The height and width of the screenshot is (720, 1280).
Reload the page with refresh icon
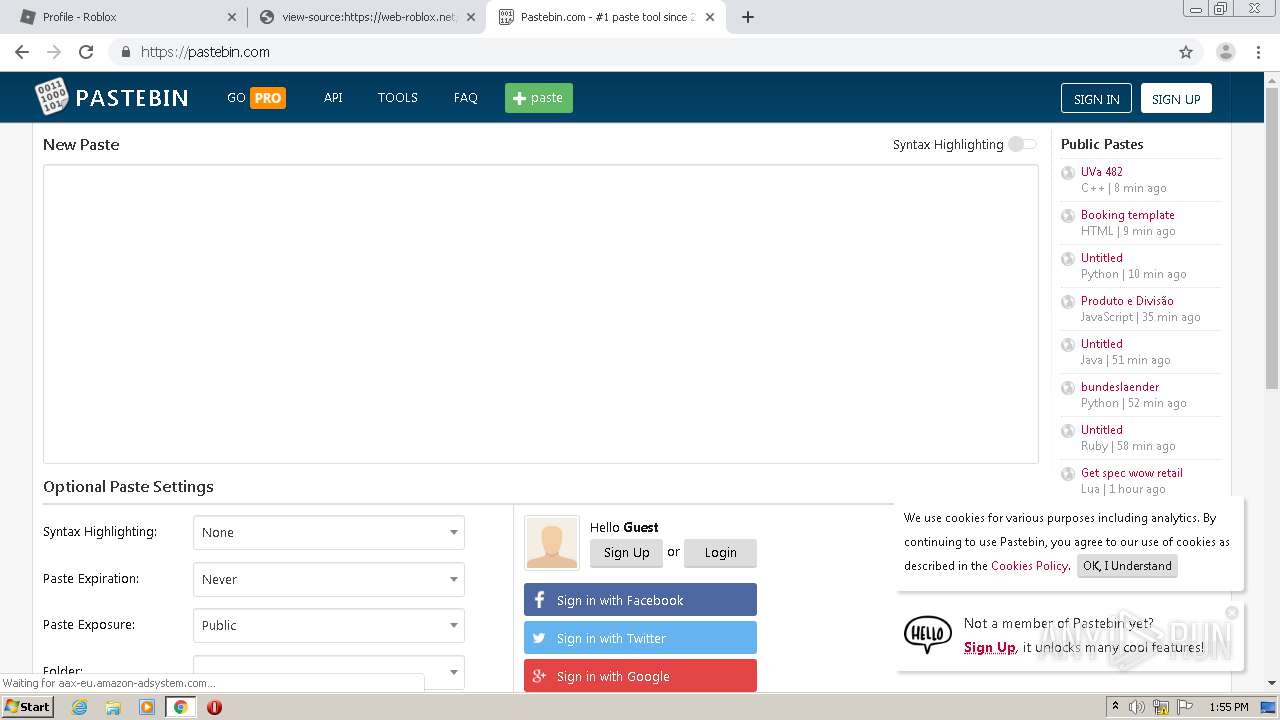click(x=86, y=52)
